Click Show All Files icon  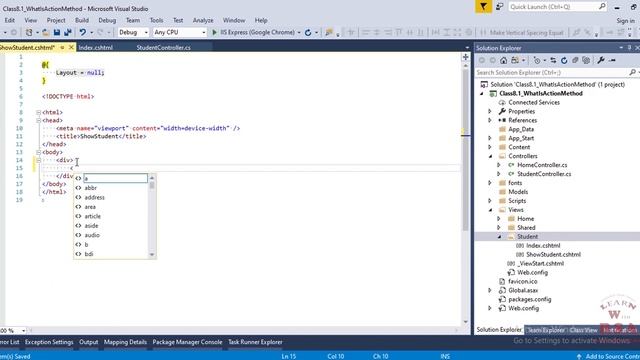pos(586,60)
